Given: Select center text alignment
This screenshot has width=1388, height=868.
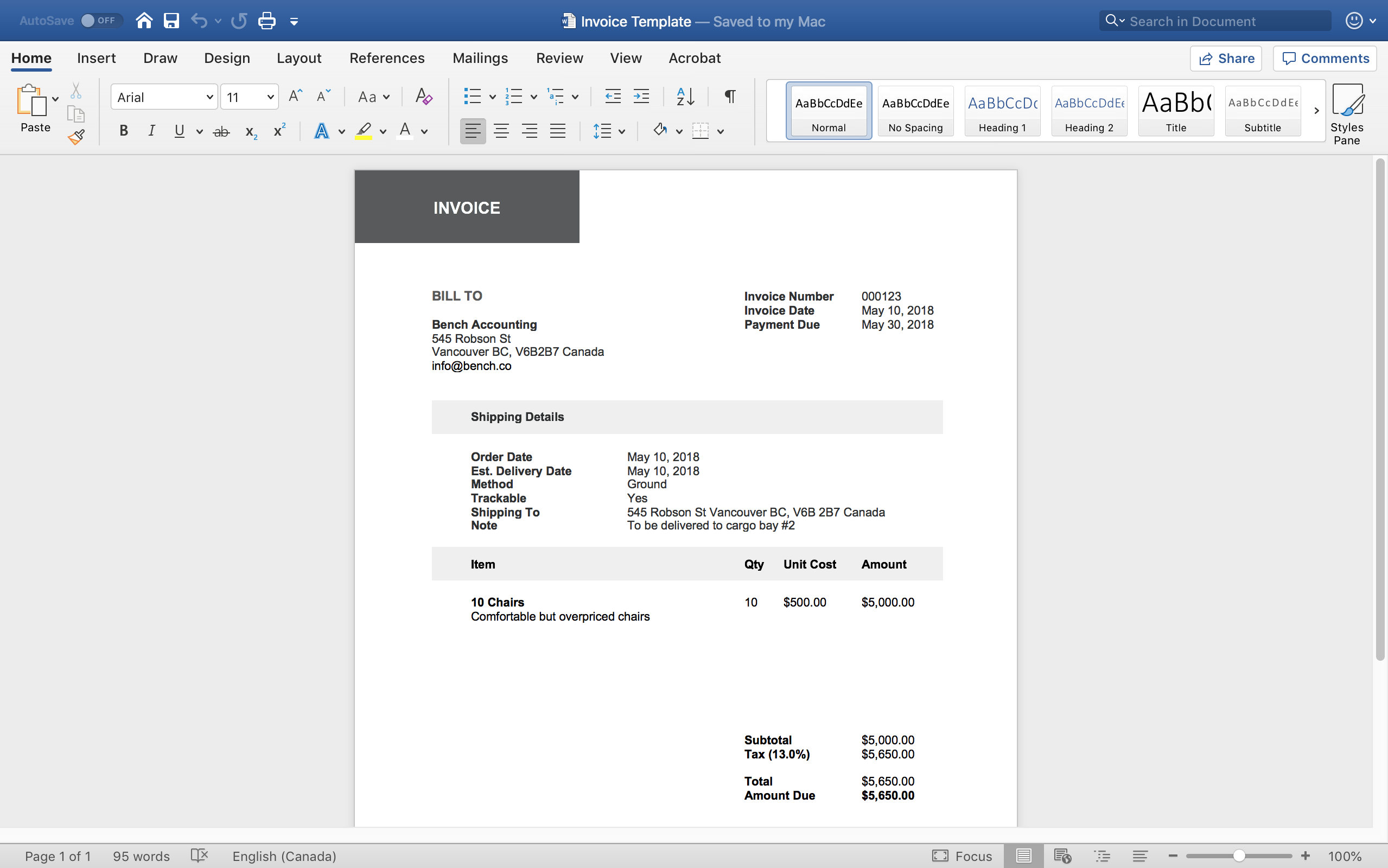Looking at the screenshot, I should [x=500, y=130].
